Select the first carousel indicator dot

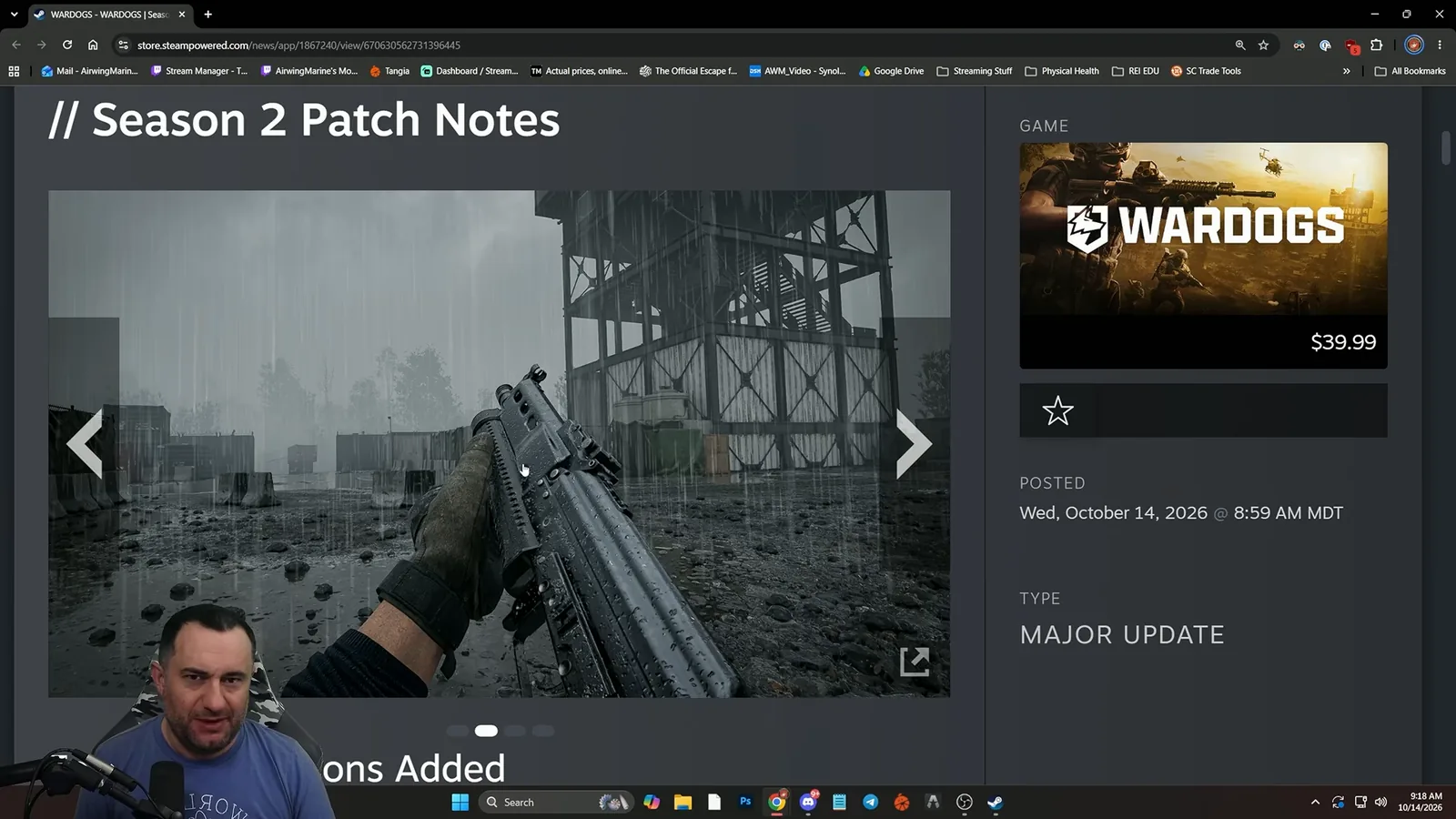point(458,731)
